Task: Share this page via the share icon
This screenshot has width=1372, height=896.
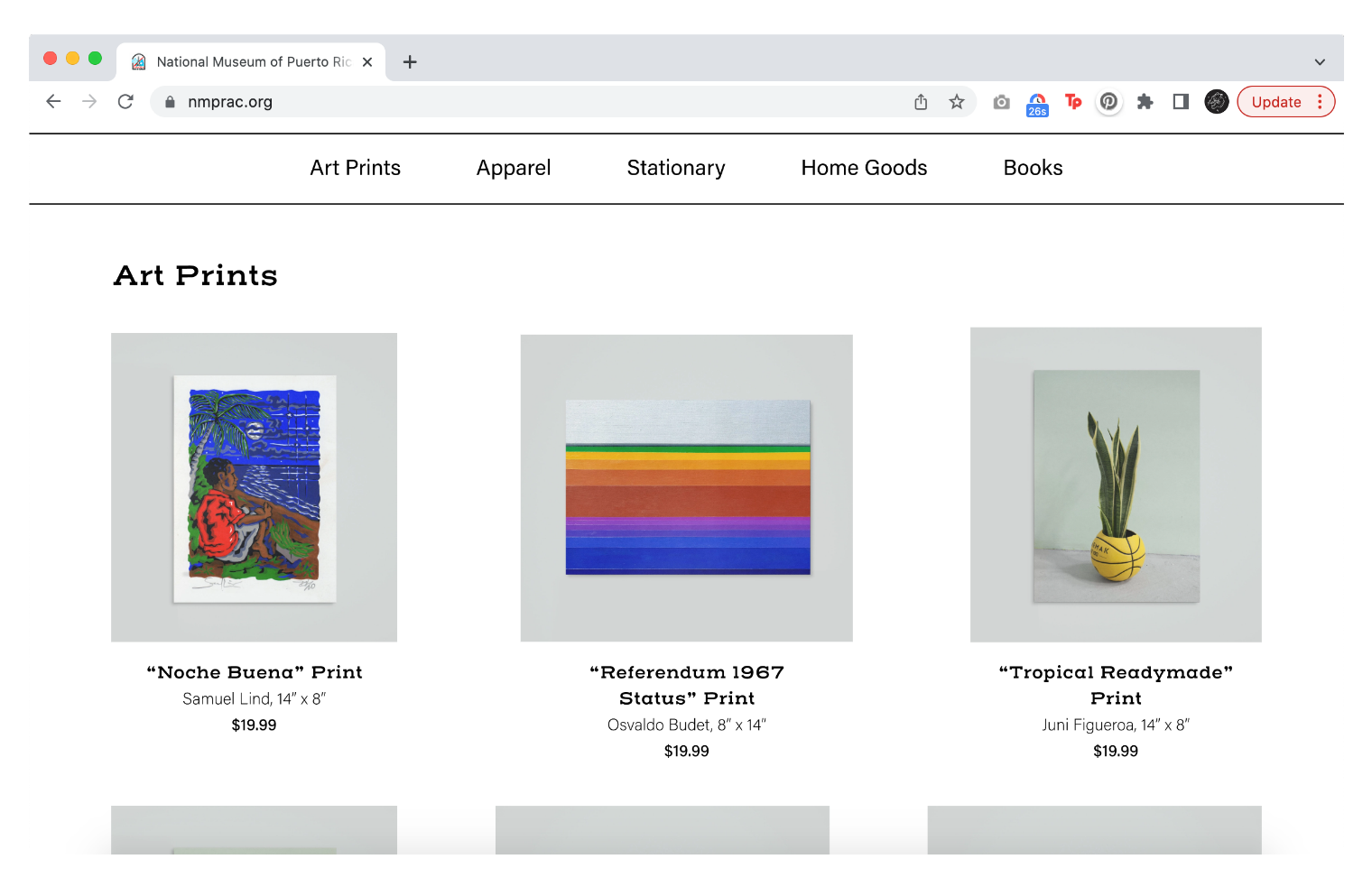Action: pyautogui.click(x=921, y=102)
